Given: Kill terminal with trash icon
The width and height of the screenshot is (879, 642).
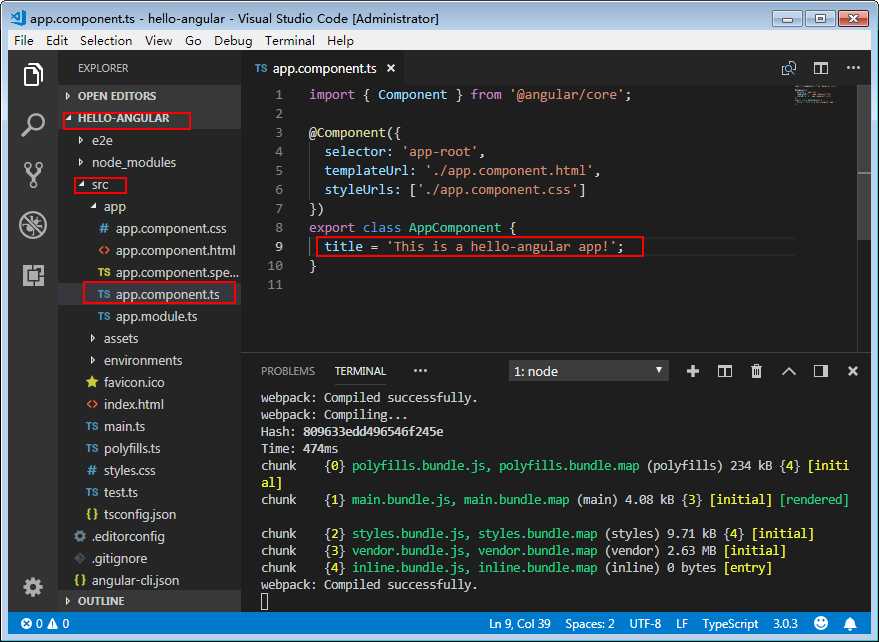Looking at the screenshot, I should click(x=756, y=371).
